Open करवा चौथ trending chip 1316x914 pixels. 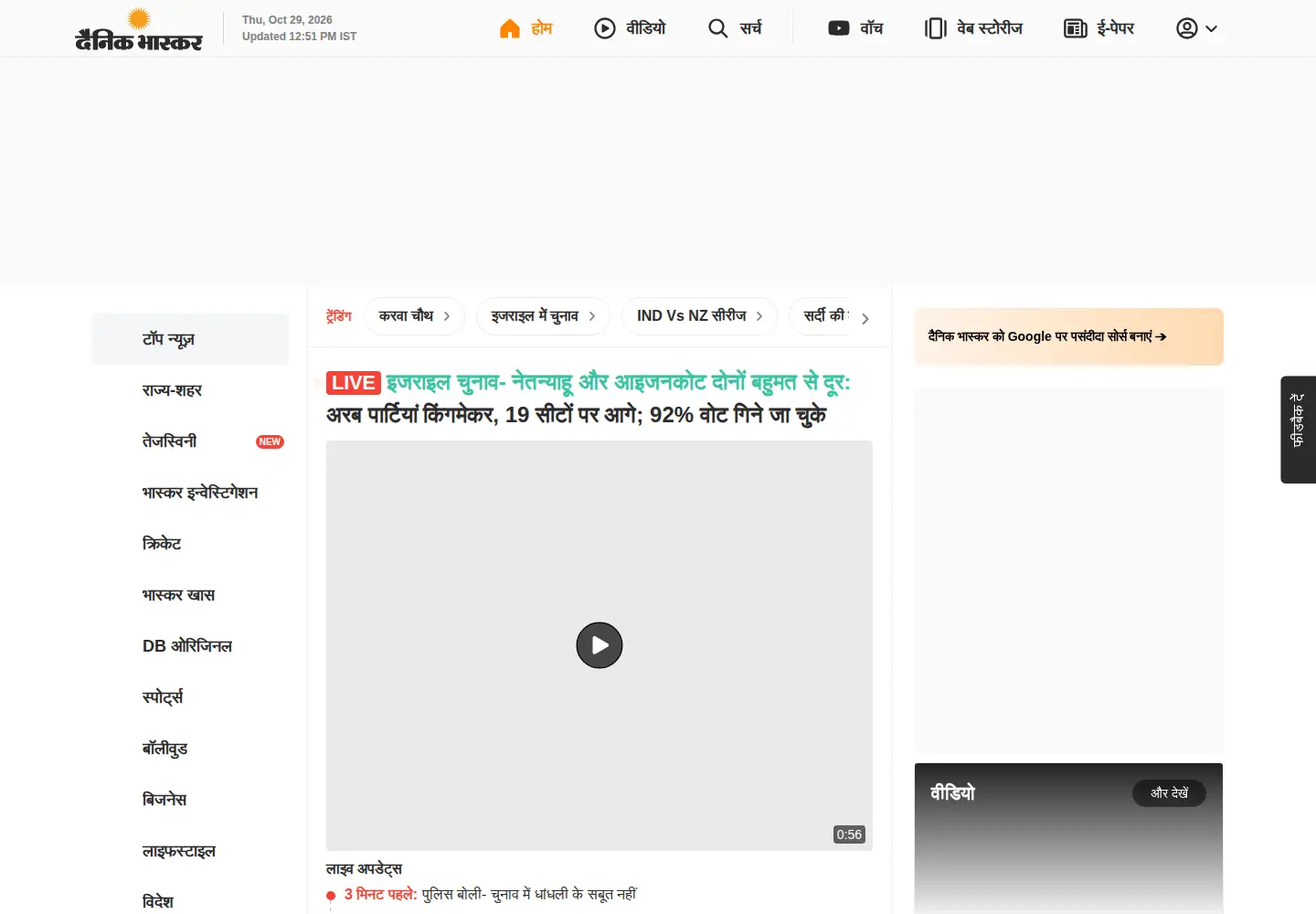[415, 316]
